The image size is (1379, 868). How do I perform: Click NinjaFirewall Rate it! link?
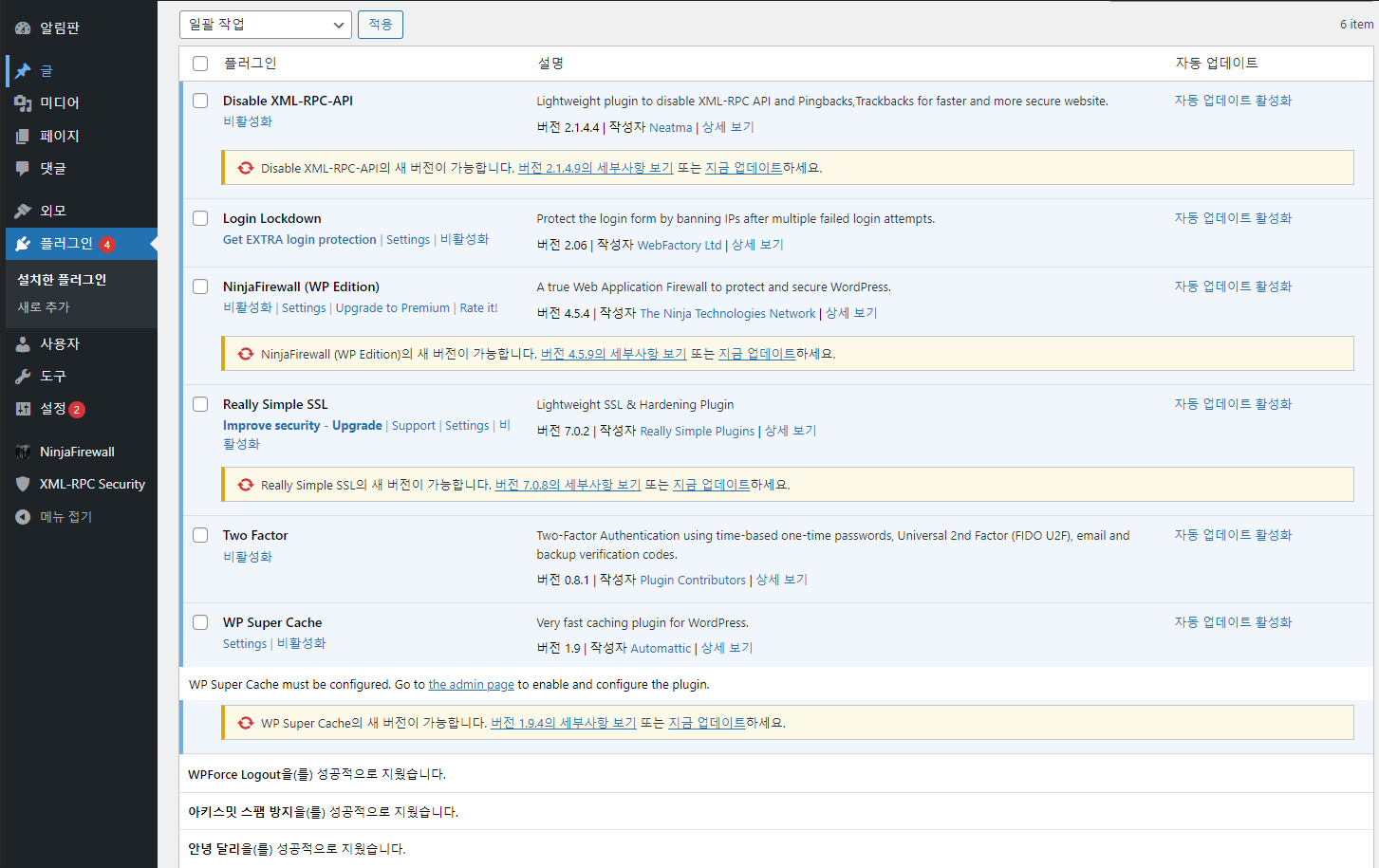click(x=479, y=308)
